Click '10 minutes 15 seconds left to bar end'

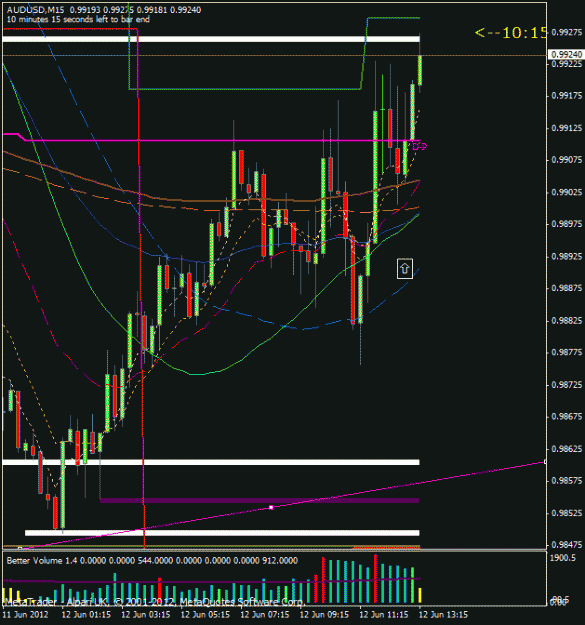(78, 19)
